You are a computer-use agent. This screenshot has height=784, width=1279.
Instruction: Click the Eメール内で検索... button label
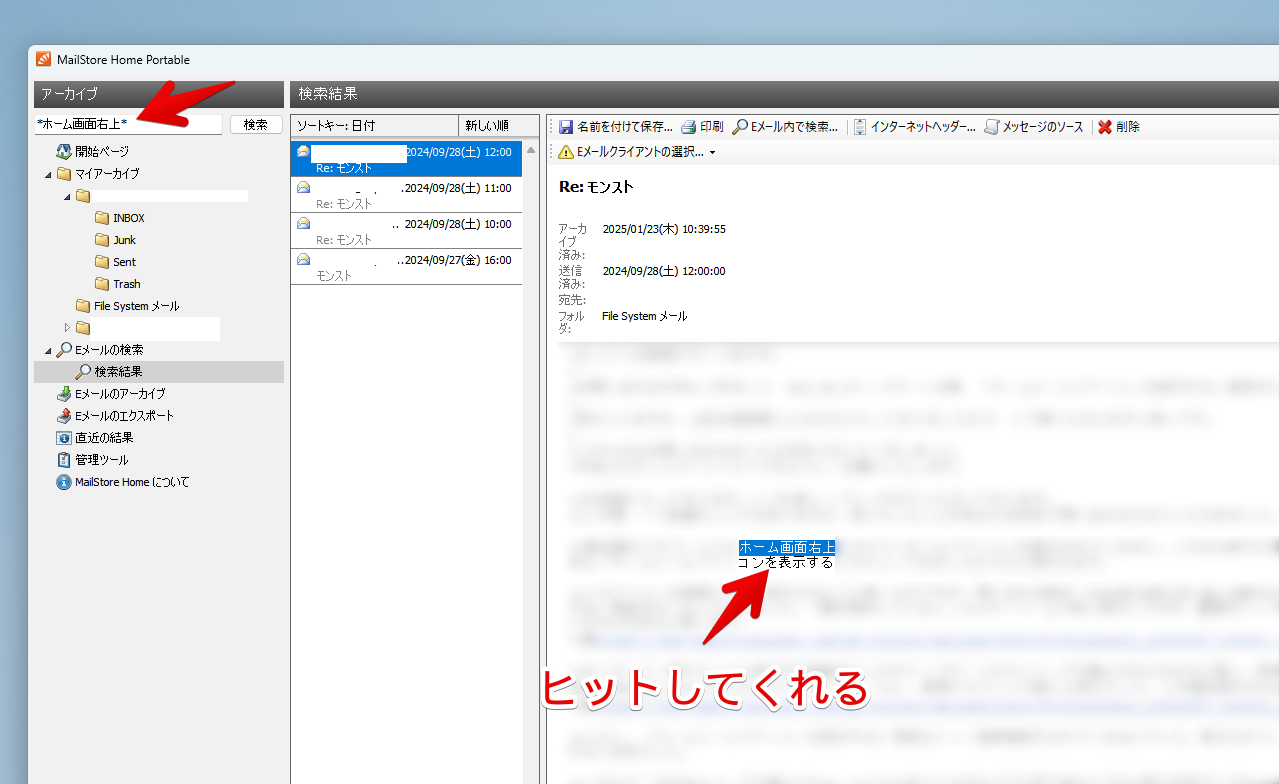click(795, 127)
